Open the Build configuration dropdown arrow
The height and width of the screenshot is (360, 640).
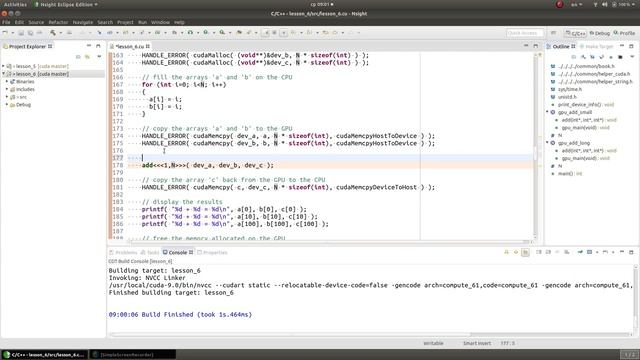[60, 33]
